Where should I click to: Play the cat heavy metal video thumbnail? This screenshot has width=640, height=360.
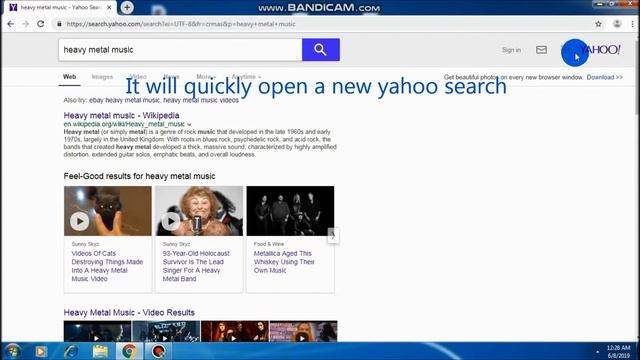[108, 211]
